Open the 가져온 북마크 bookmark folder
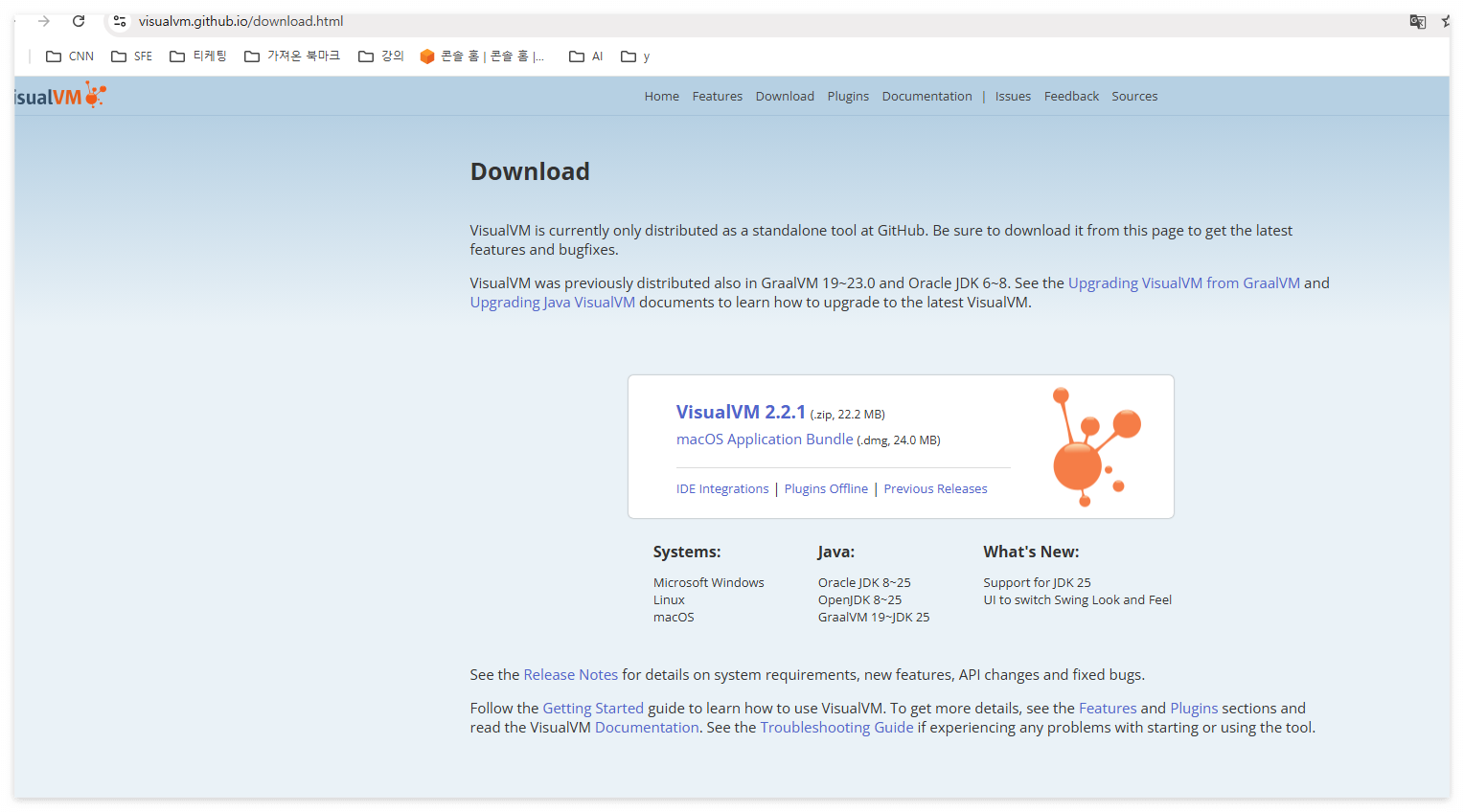This screenshot has height=812, width=1464. pos(292,56)
